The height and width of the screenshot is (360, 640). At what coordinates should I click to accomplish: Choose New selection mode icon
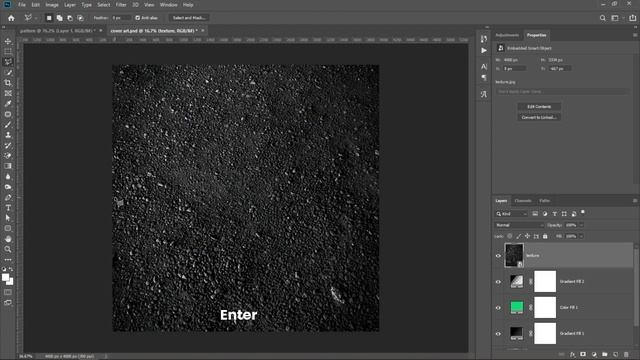pyautogui.click(x=49, y=18)
